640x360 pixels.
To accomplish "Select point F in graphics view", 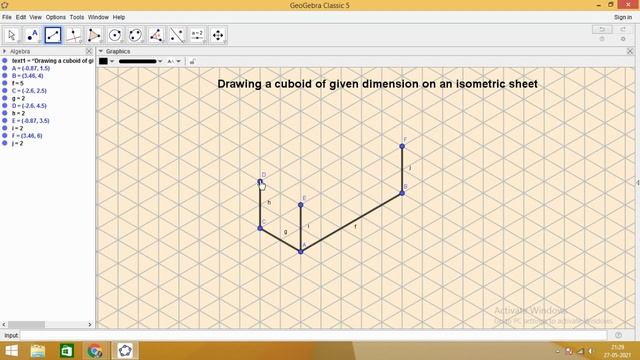I will click(x=402, y=146).
